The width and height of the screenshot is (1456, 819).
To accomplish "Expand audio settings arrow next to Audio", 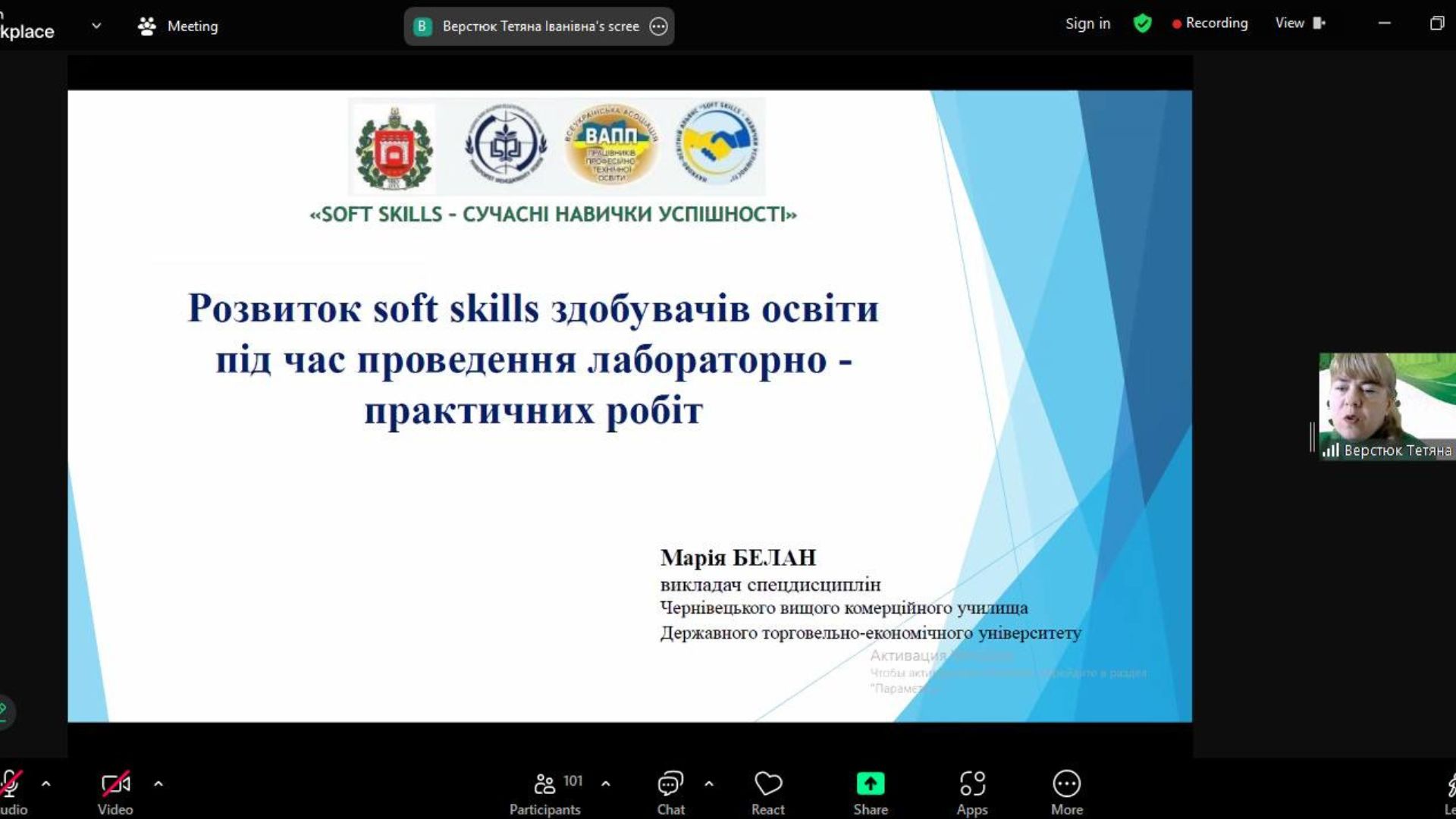I will point(46,783).
